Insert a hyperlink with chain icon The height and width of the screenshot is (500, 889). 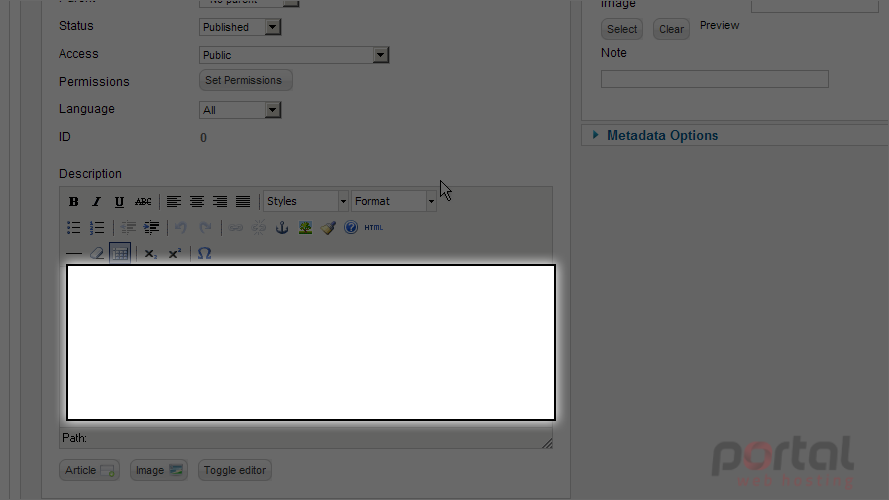(235, 227)
